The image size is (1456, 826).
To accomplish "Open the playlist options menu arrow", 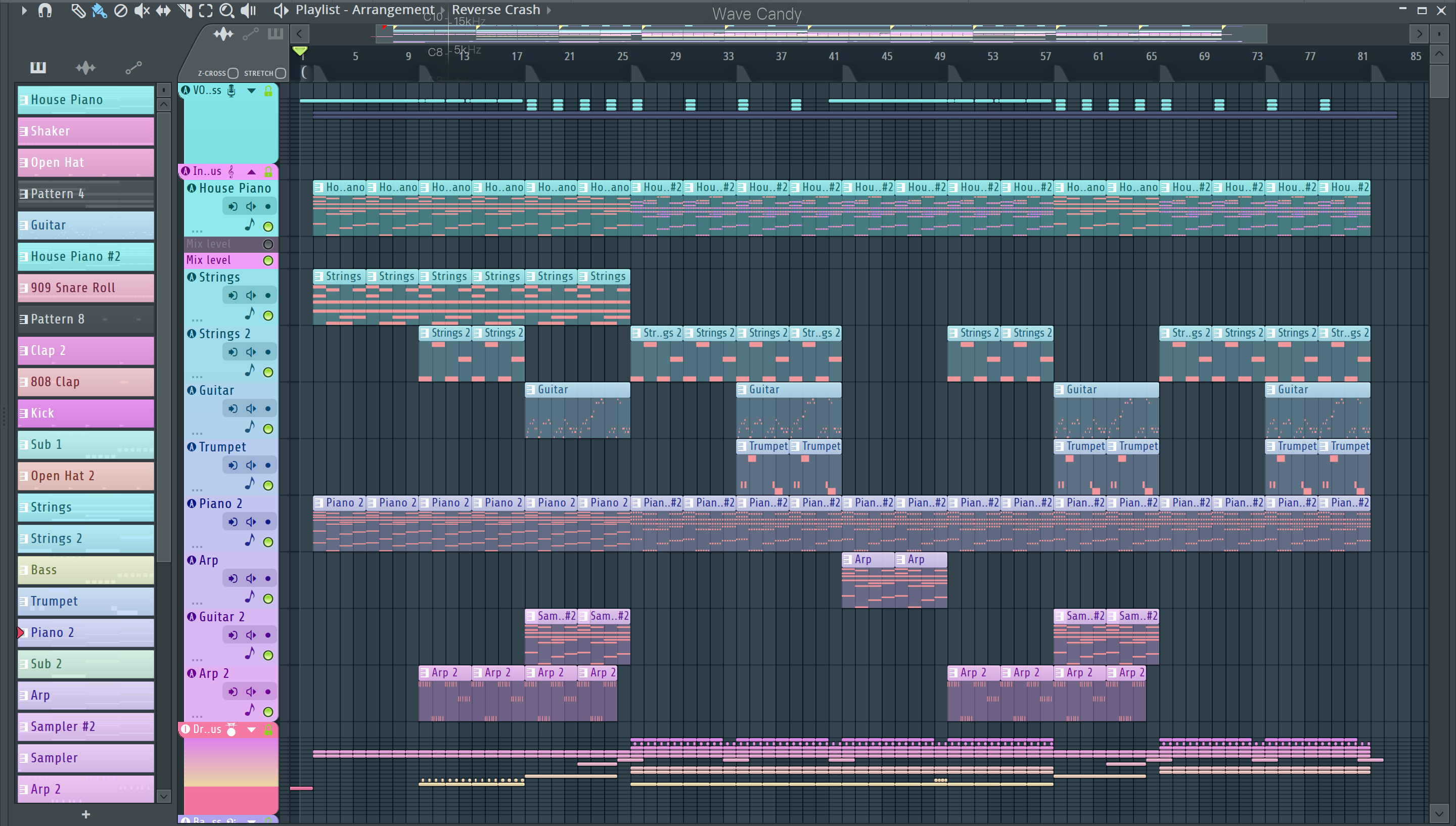I will coord(23,10).
